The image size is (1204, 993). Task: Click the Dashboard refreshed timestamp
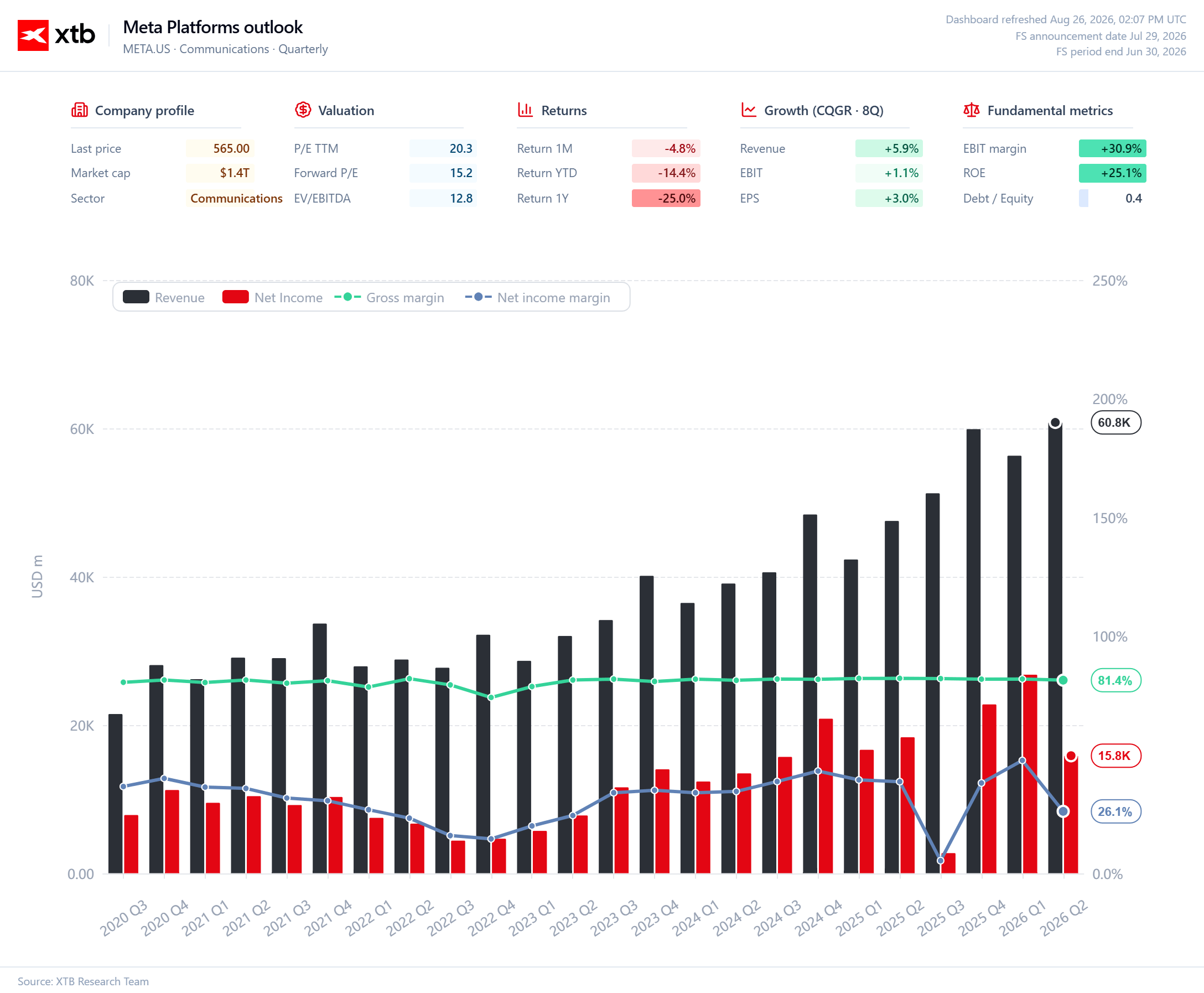pyautogui.click(x=1066, y=19)
